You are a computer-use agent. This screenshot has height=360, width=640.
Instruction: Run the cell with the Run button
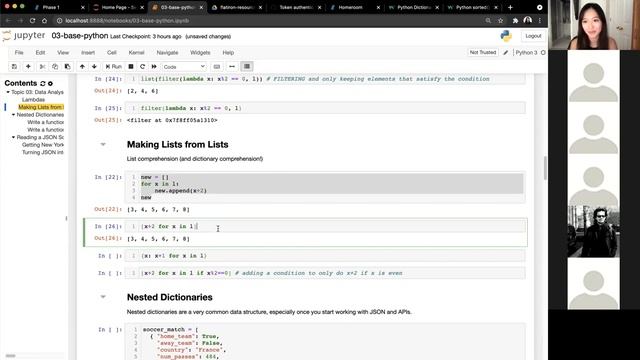(113, 67)
